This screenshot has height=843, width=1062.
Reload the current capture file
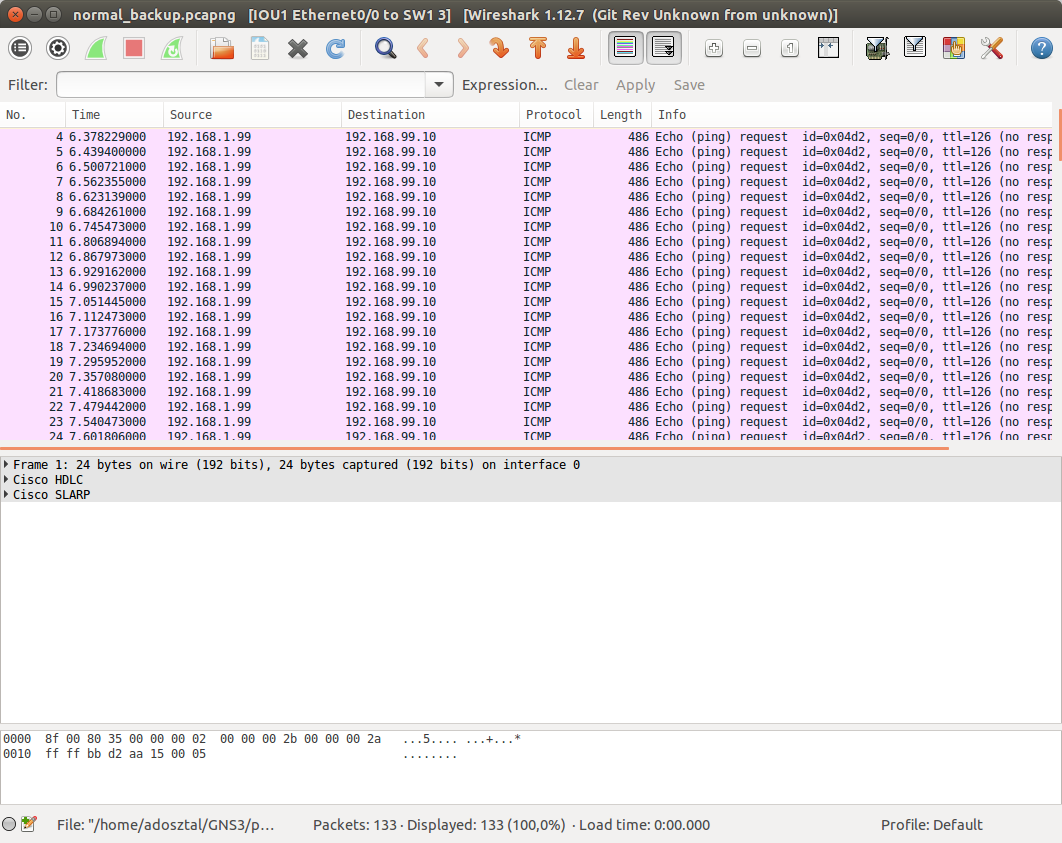tap(336, 48)
